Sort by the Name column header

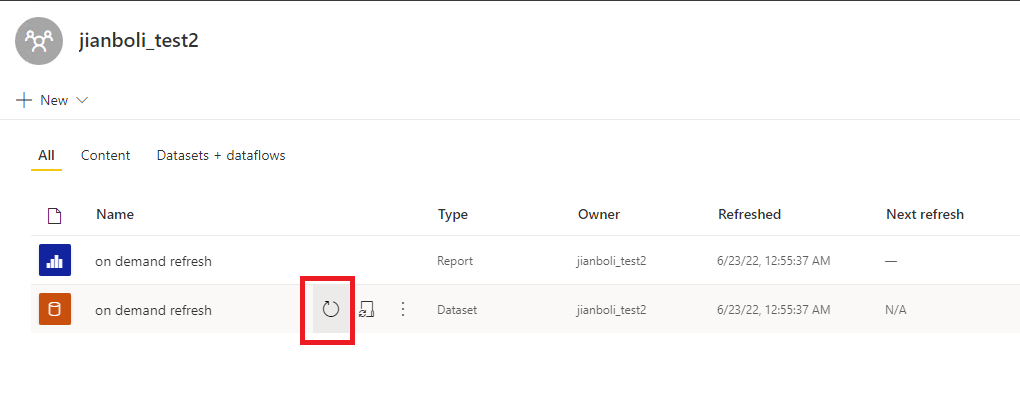(x=115, y=215)
